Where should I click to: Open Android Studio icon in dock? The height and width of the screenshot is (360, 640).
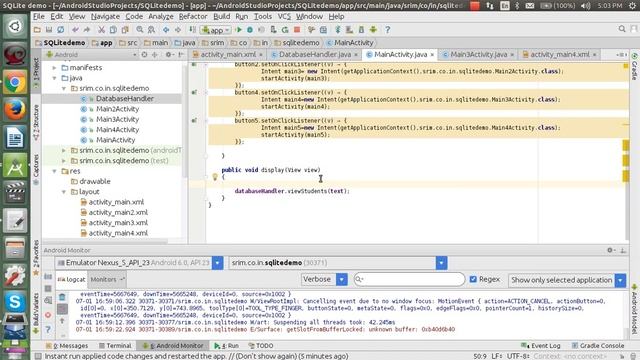pos(15,165)
